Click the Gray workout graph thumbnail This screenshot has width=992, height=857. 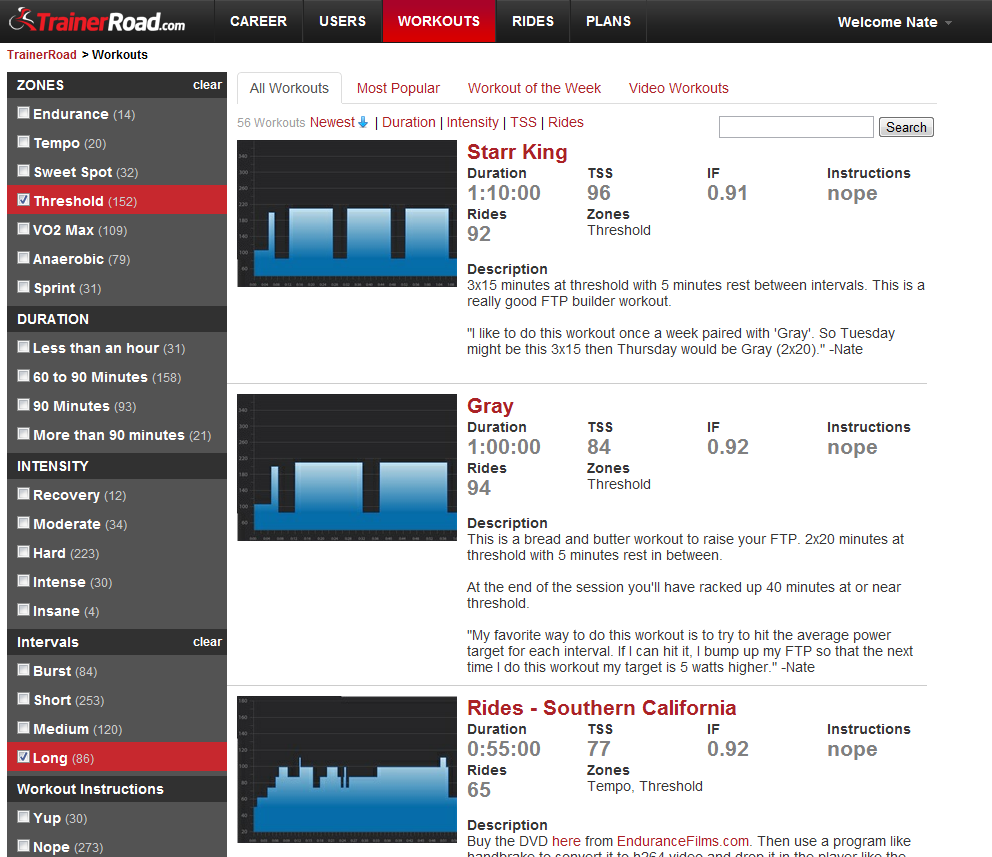click(347, 467)
